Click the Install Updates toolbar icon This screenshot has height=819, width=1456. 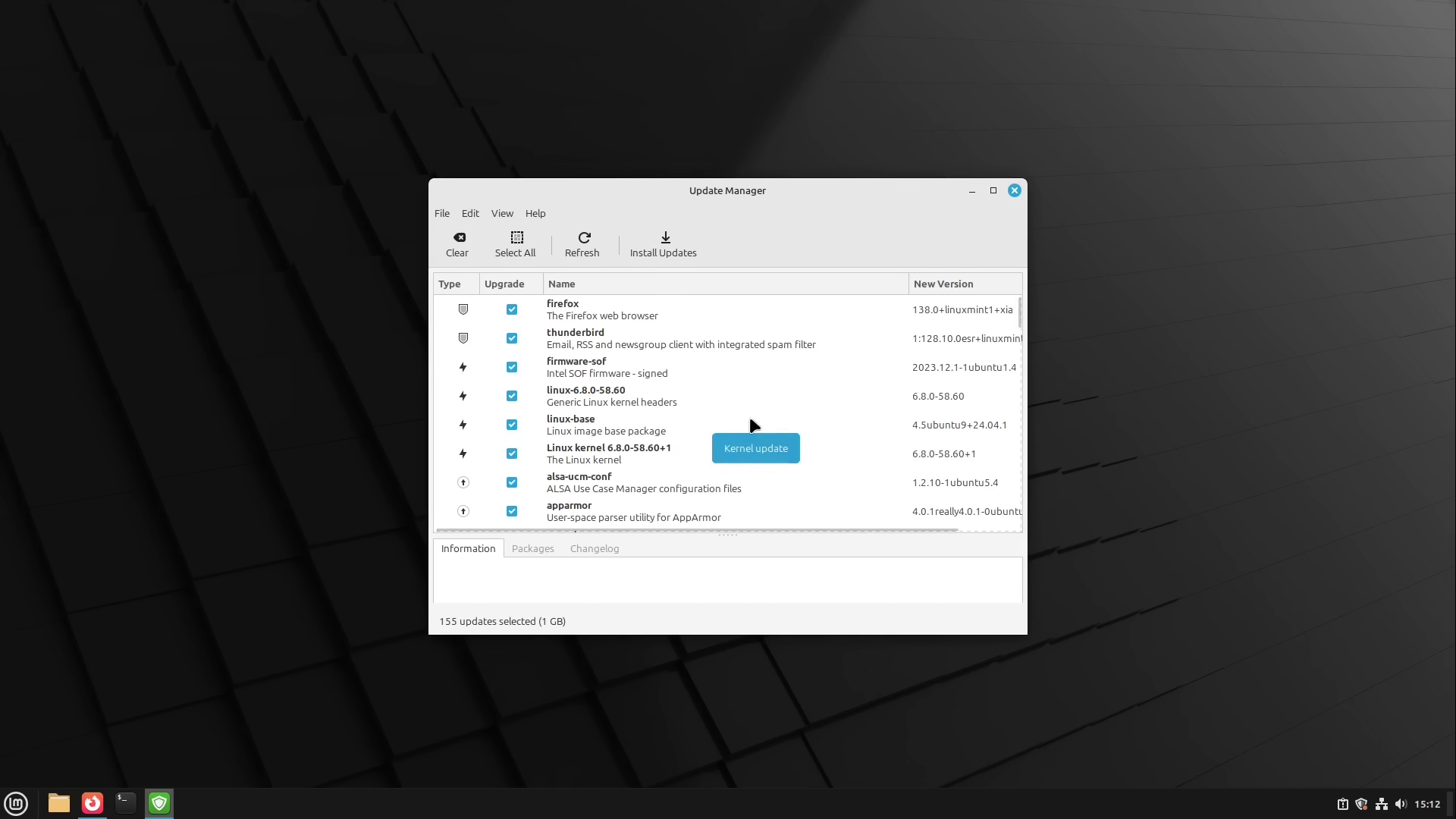[664, 237]
